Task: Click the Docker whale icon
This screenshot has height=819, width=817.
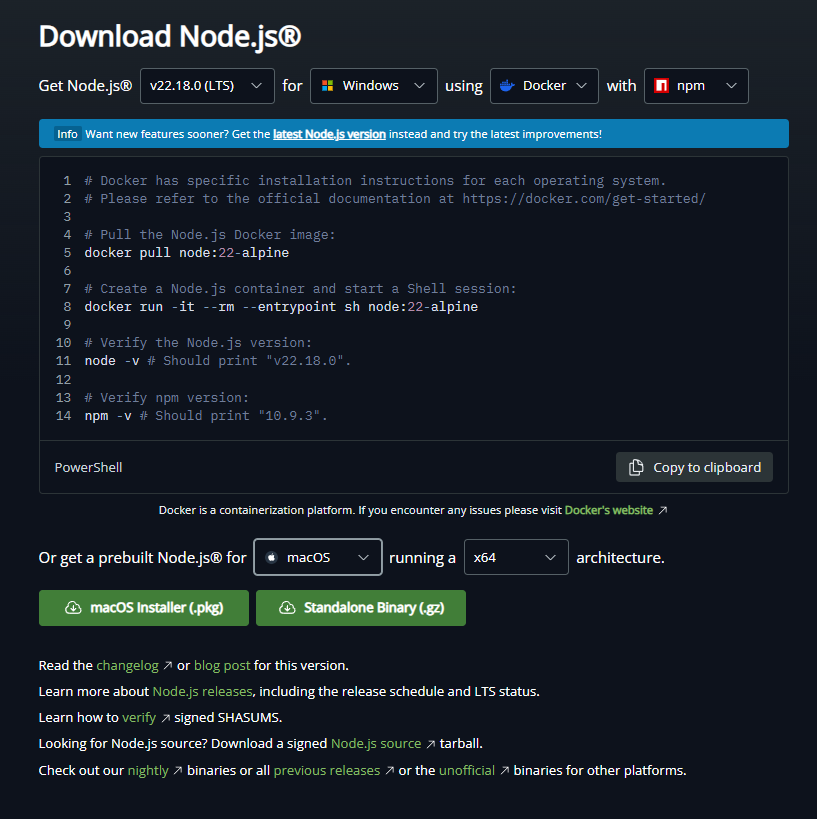Action: tap(507, 86)
